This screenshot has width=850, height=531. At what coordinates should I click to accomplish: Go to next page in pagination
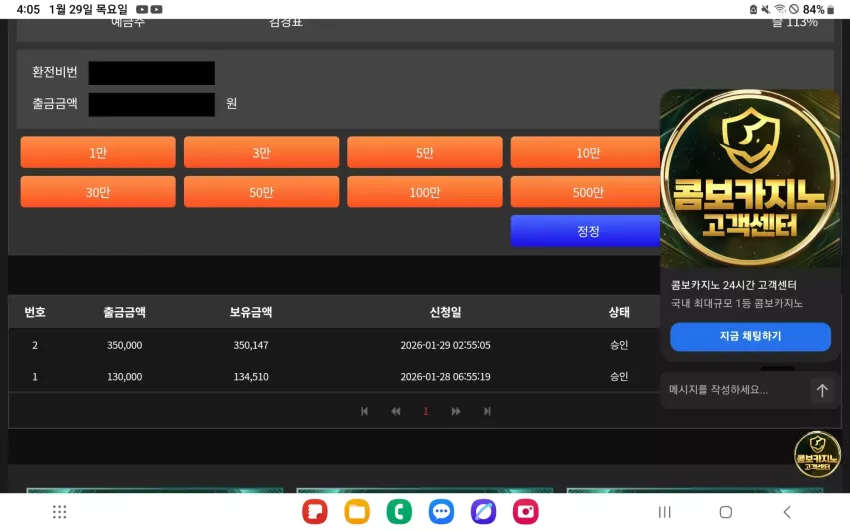pos(456,411)
